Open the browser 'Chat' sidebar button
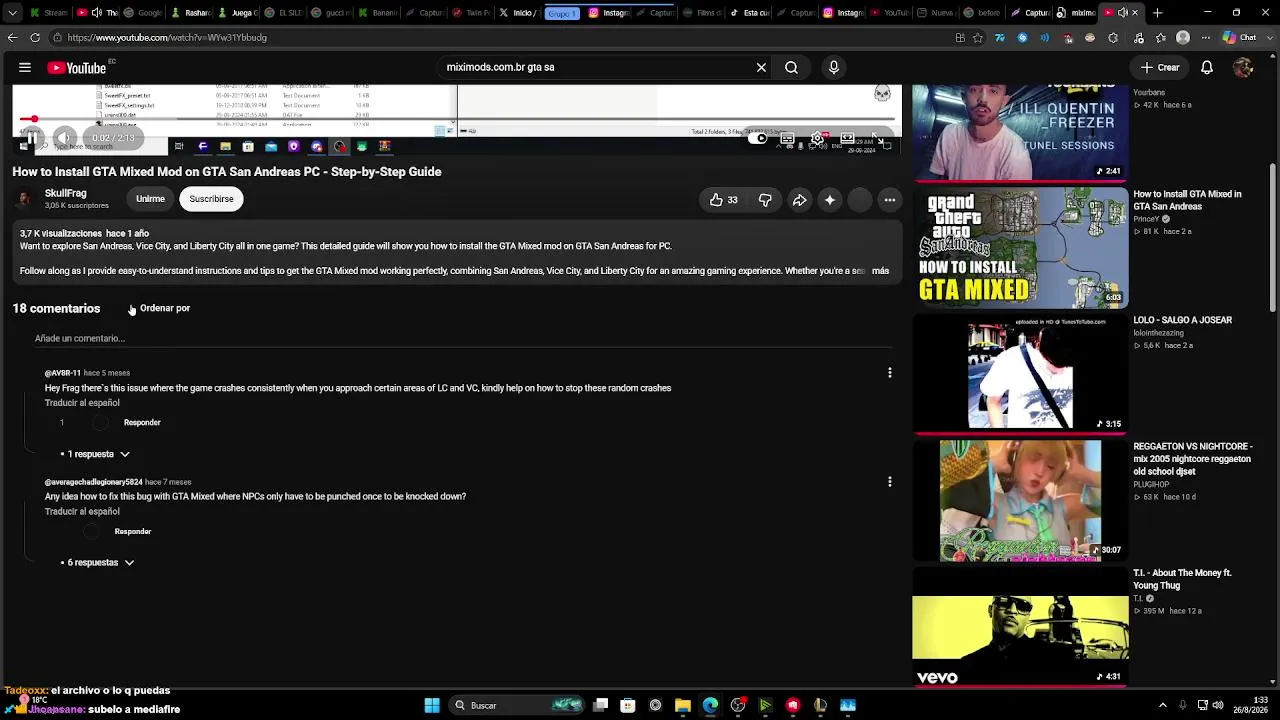The width and height of the screenshot is (1280, 720). [1240, 37]
